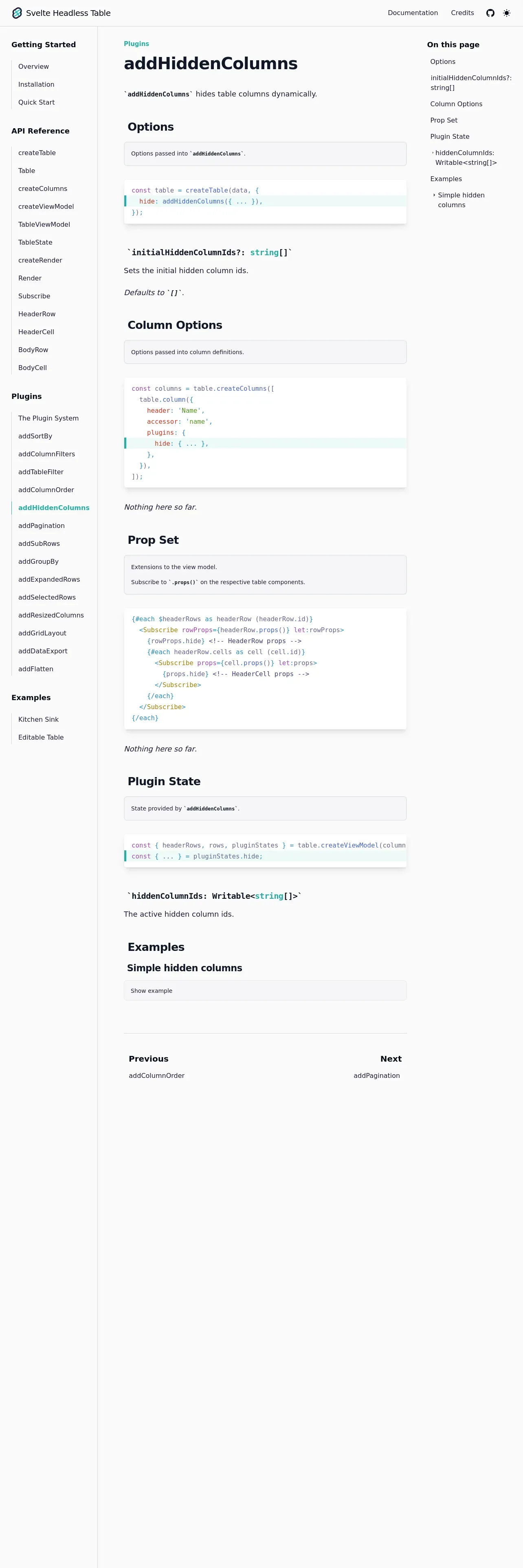
Task: Open the Kitchen Sink example
Action: pyautogui.click(x=38, y=719)
